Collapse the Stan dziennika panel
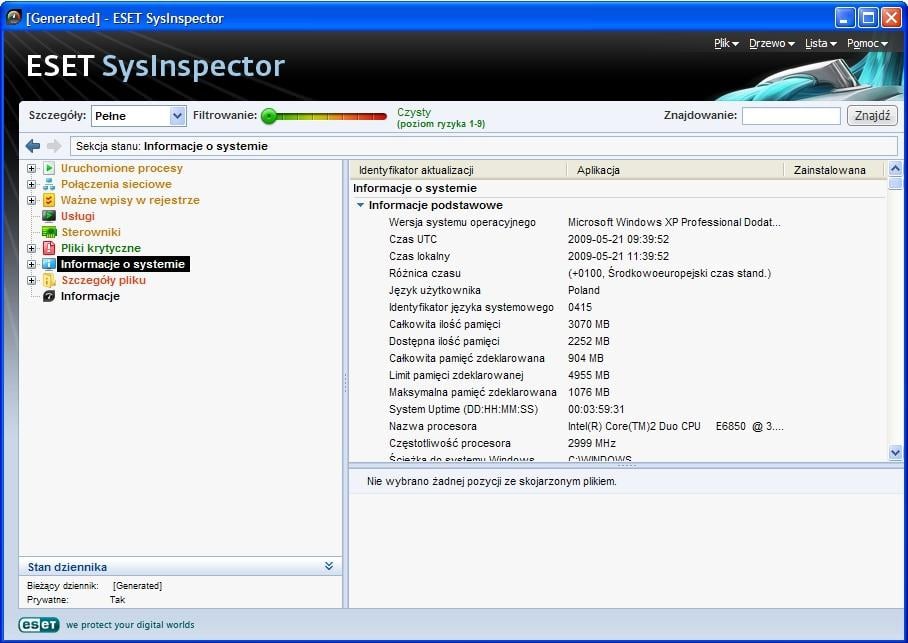 point(328,566)
